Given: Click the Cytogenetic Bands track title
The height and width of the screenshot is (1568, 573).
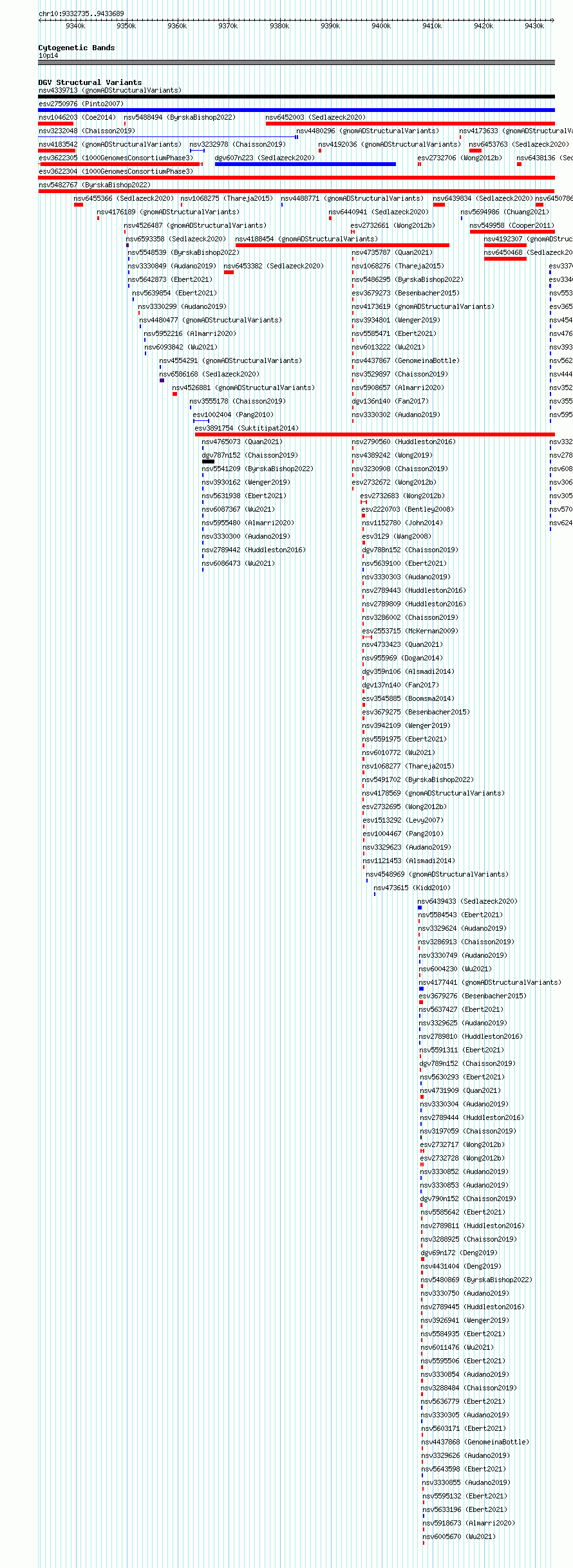Looking at the screenshot, I should tap(77, 48).
